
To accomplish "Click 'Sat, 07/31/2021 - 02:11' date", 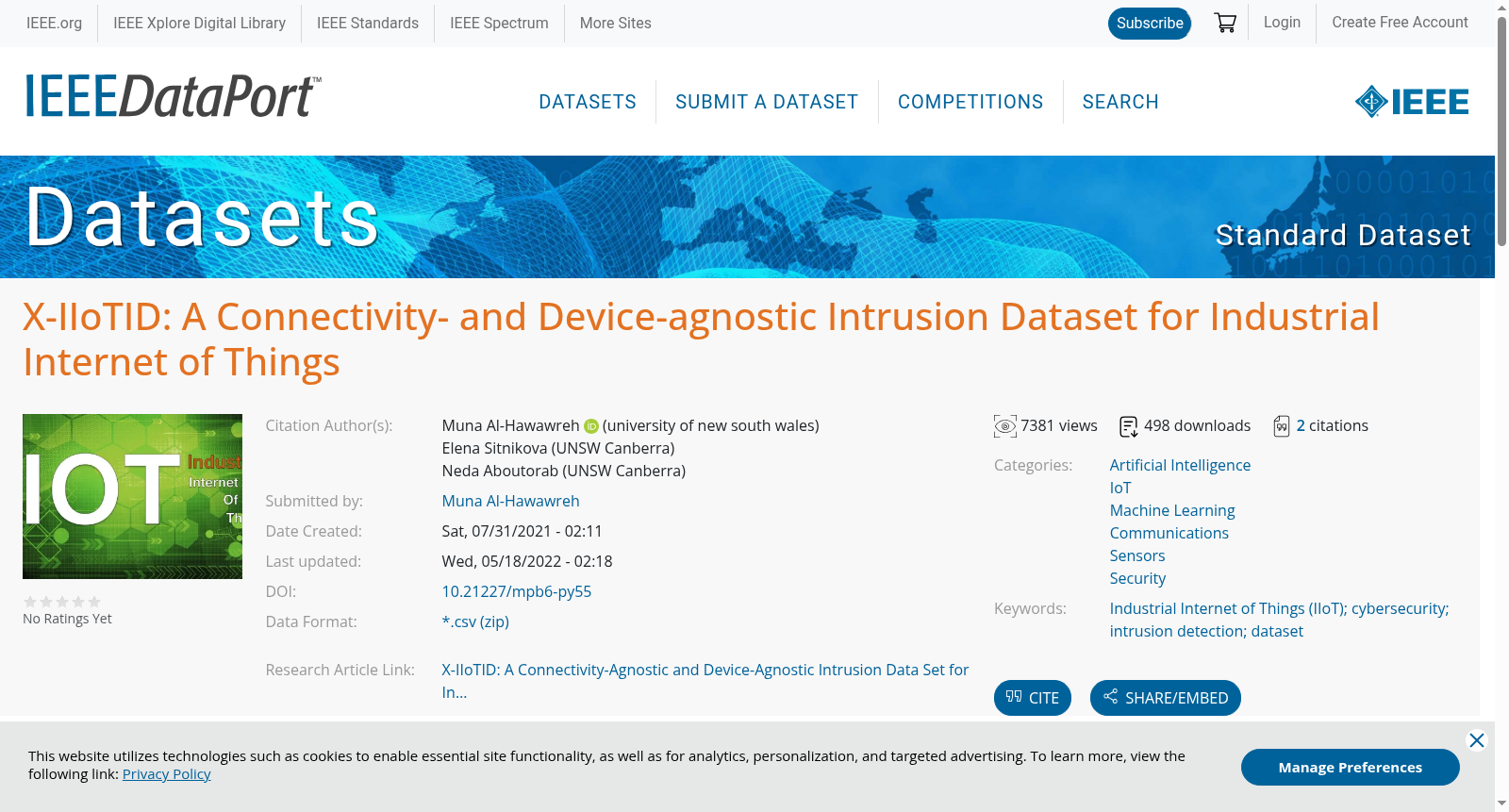I will coord(522,532).
